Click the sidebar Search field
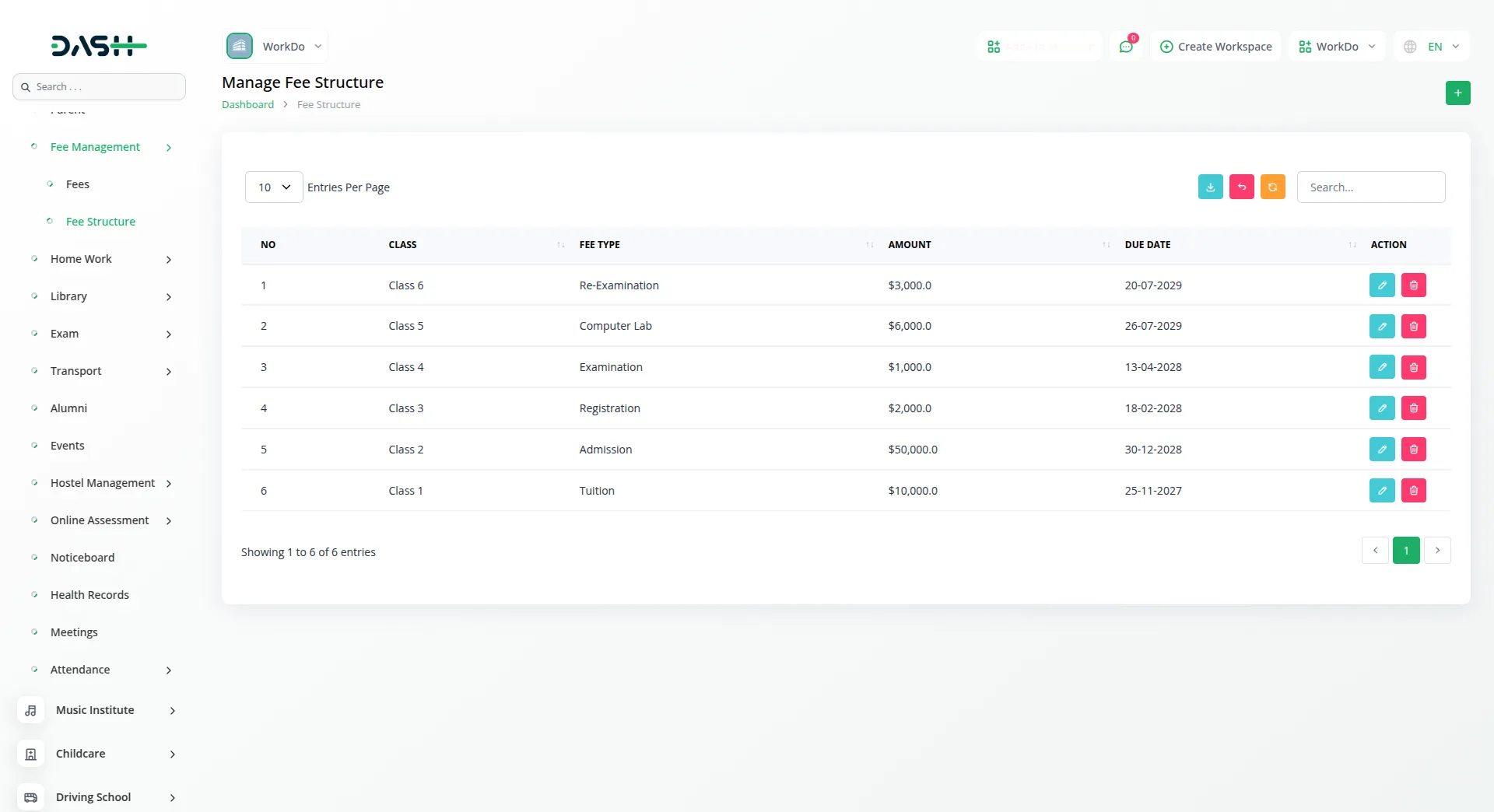The height and width of the screenshot is (812, 1494). tap(99, 87)
